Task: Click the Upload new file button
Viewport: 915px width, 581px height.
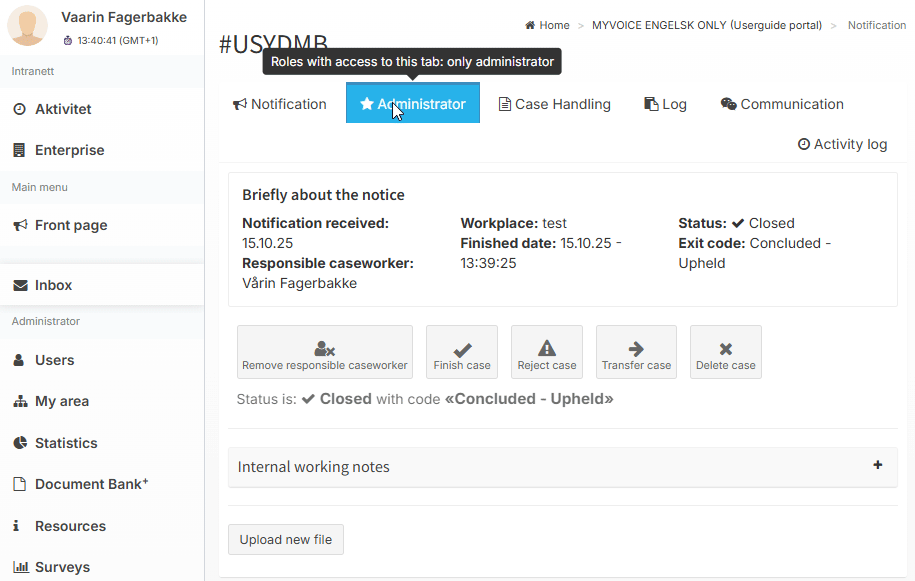Action: (286, 540)
